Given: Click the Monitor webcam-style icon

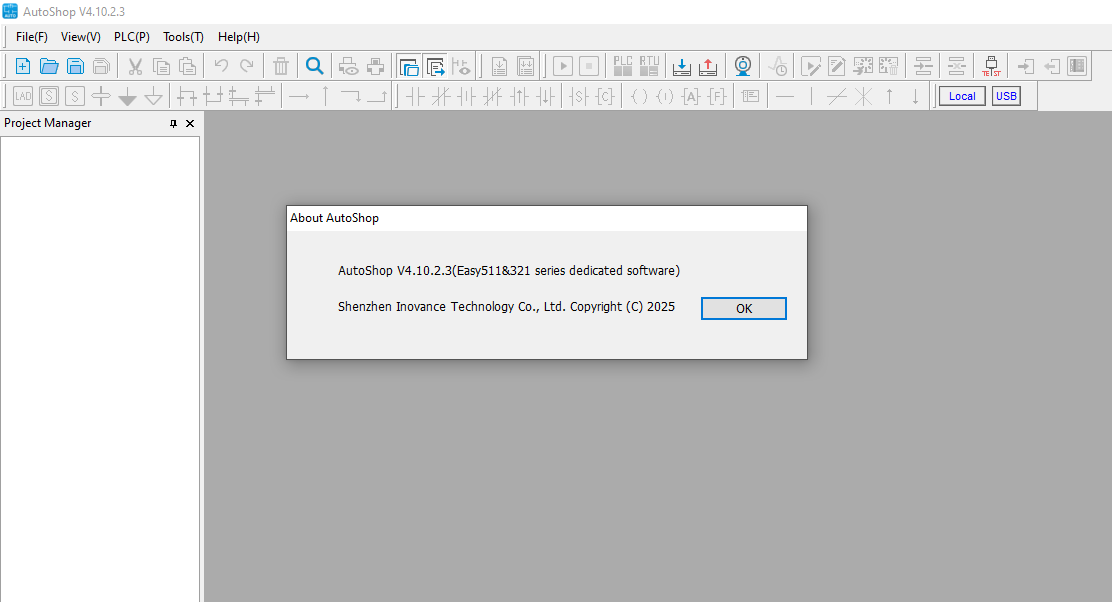Looking at the screenshot, I should [743, 67].
